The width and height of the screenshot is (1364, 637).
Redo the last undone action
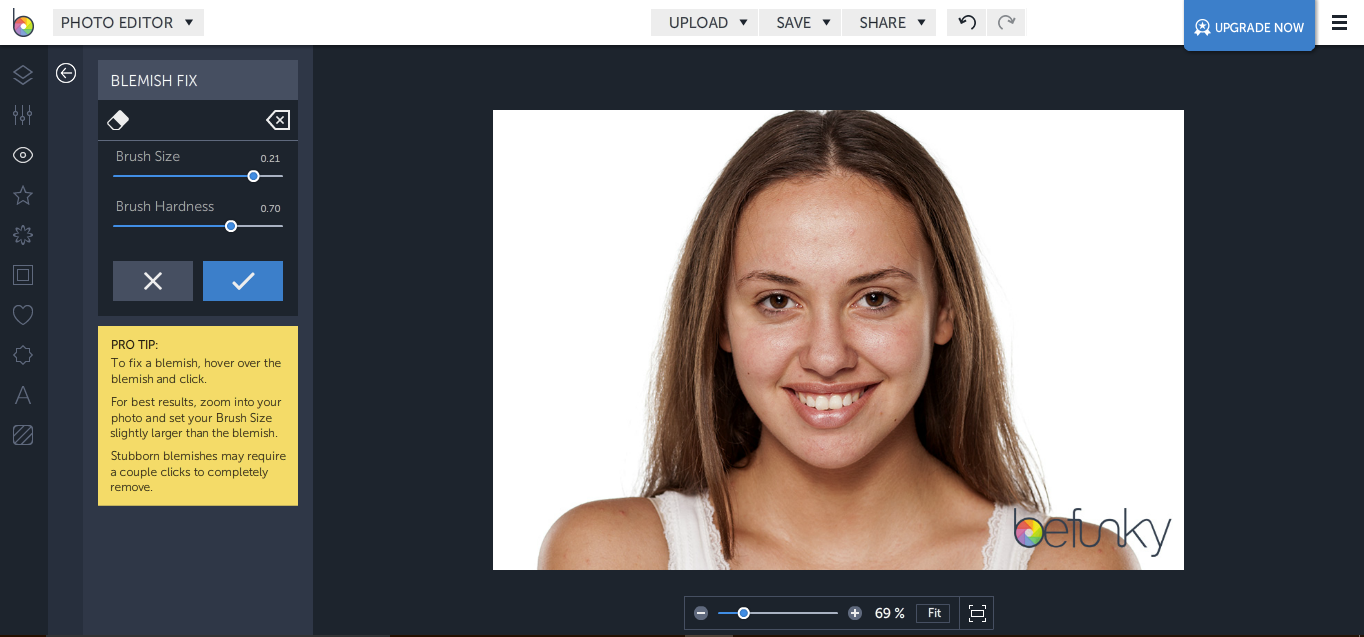(x=1006, y=22)
